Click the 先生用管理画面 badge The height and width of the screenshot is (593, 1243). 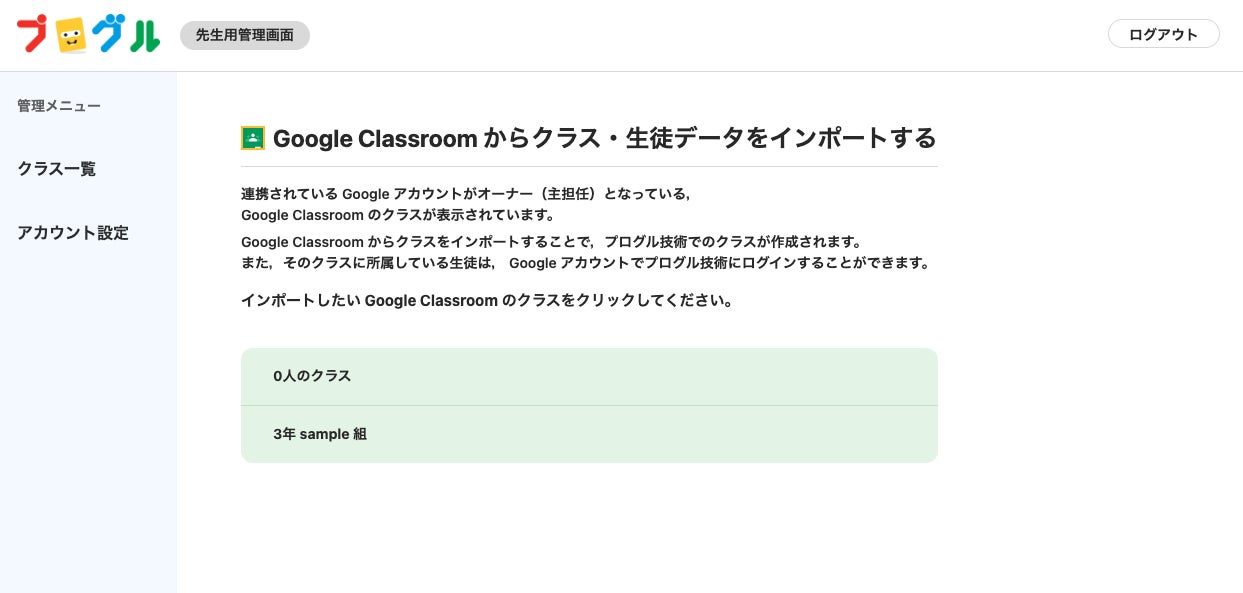coord(245,35)
